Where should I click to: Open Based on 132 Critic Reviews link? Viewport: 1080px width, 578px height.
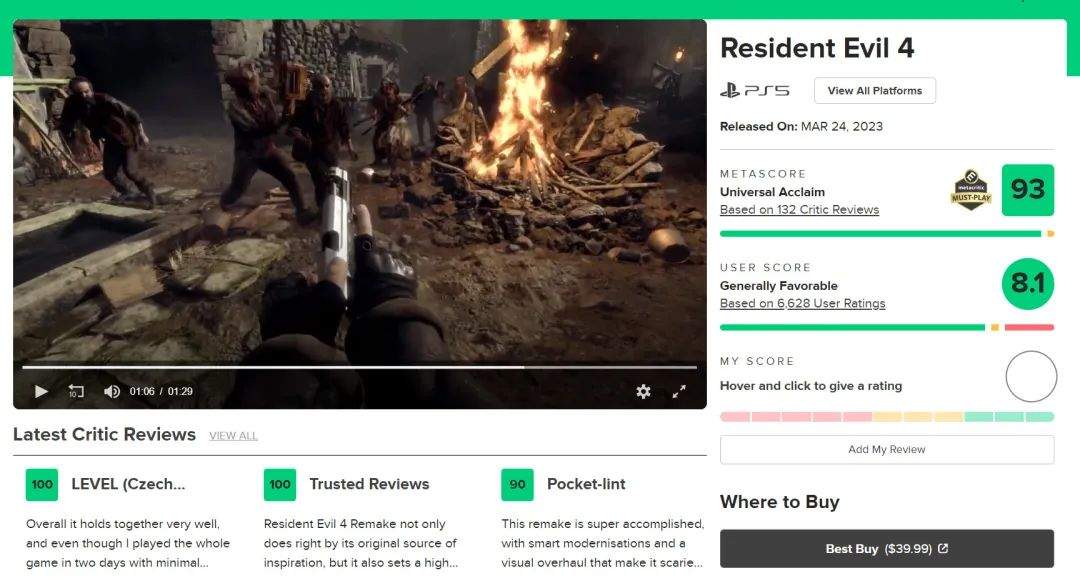click(799, 209)
